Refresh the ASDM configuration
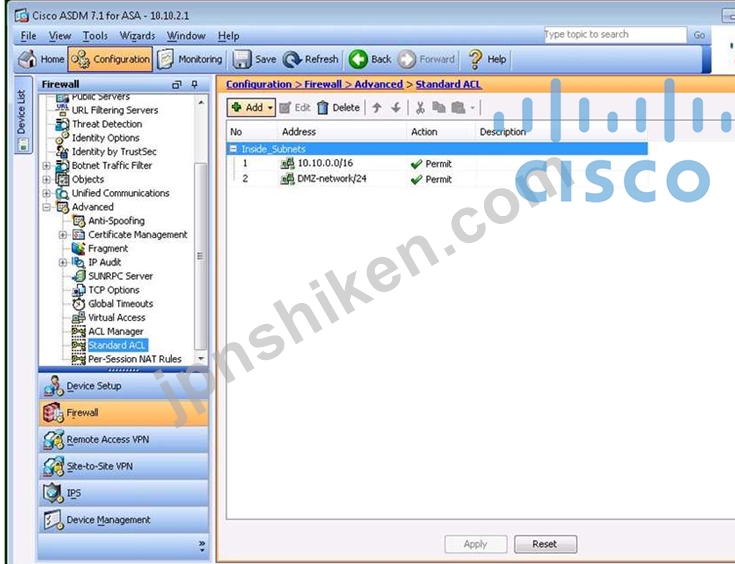This screenshot has width=735, height=564. [311, 59]
